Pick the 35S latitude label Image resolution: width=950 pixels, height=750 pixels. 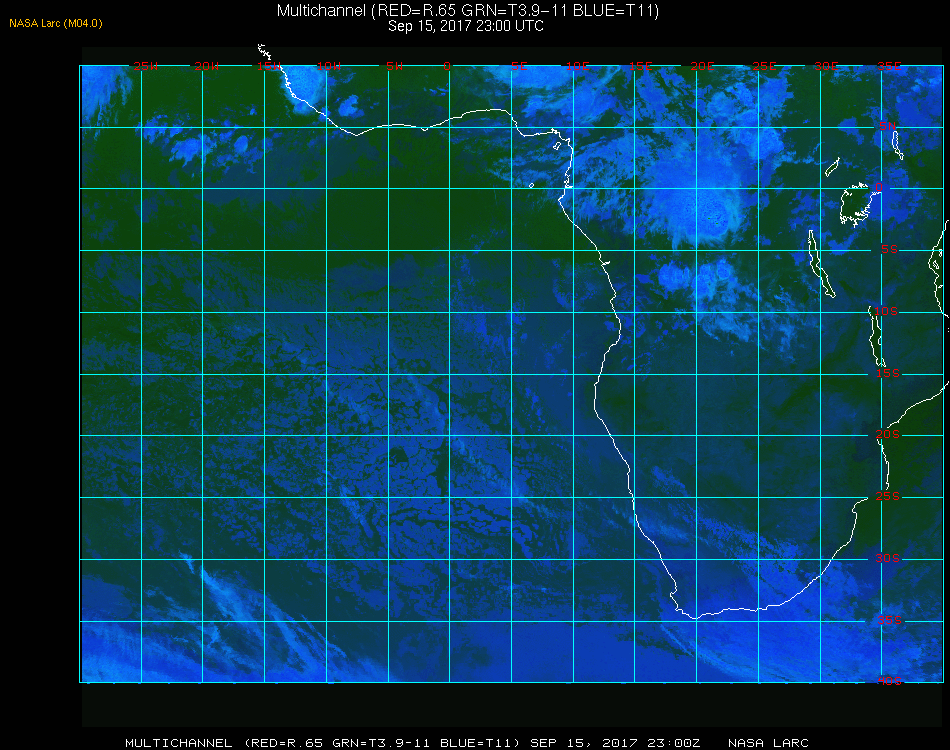pyautogui.click(x=889, y=620)
